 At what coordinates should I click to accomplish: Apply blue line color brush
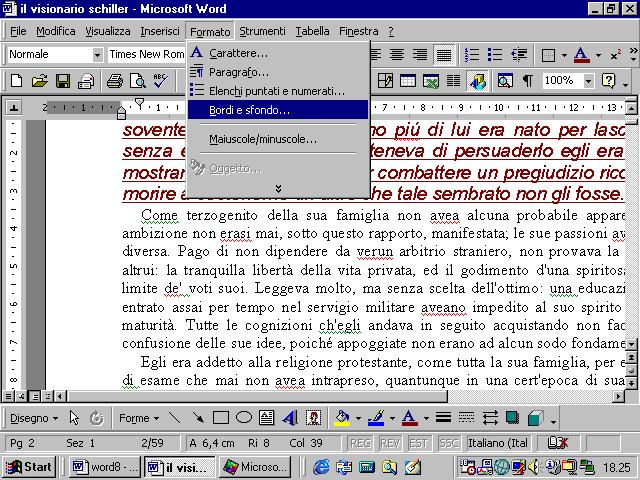point(376,418)
